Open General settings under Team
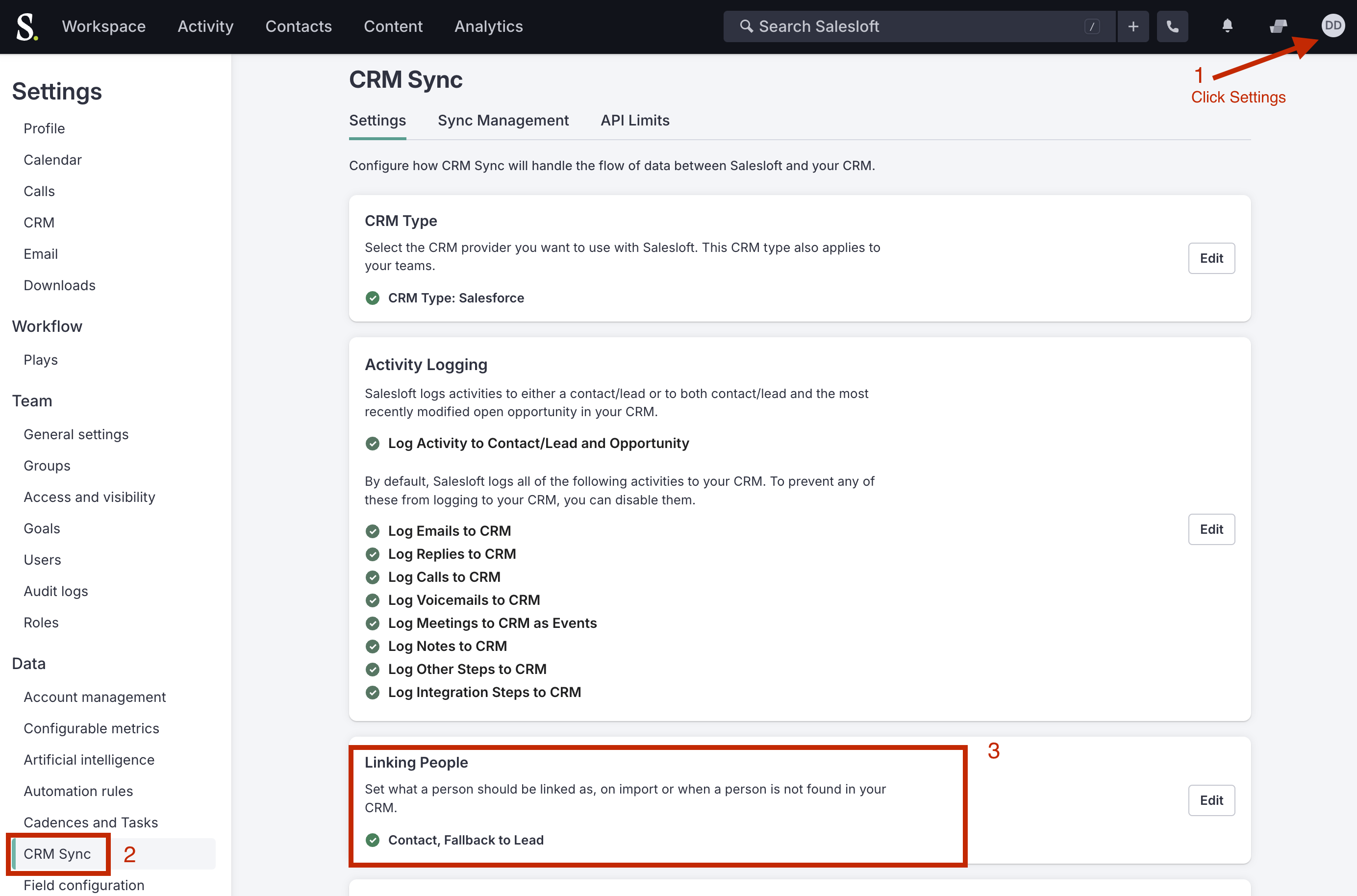Viewport: 1357px width, 896px height. [76, 434]
